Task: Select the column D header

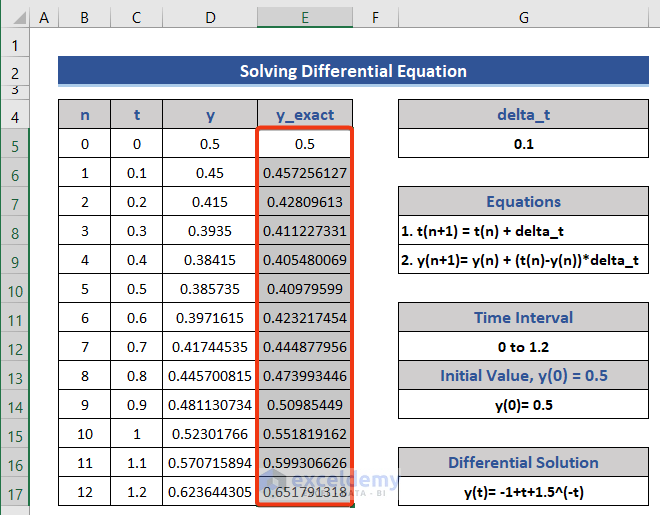Action: point(209,18)
